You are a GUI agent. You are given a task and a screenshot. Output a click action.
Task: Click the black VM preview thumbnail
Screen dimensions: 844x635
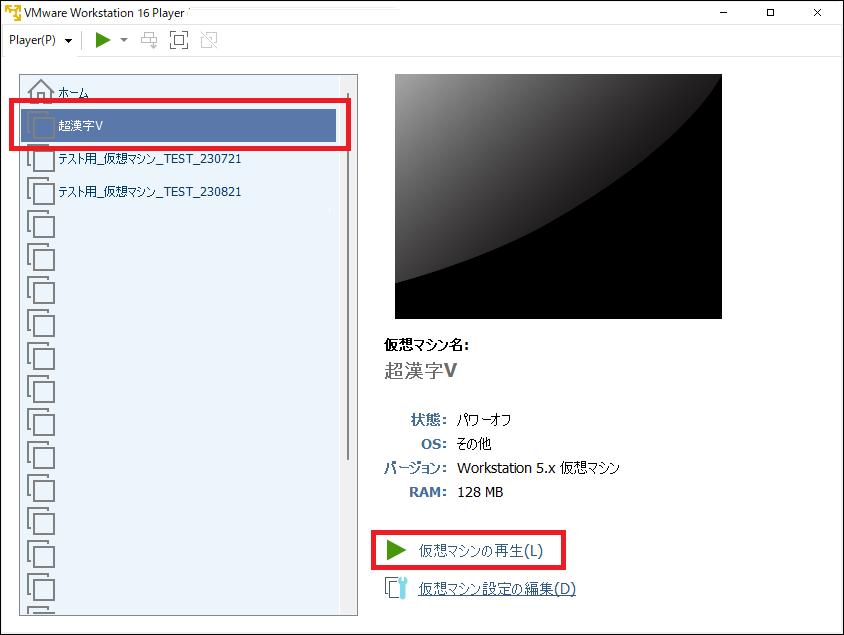(x=558, y=195)
